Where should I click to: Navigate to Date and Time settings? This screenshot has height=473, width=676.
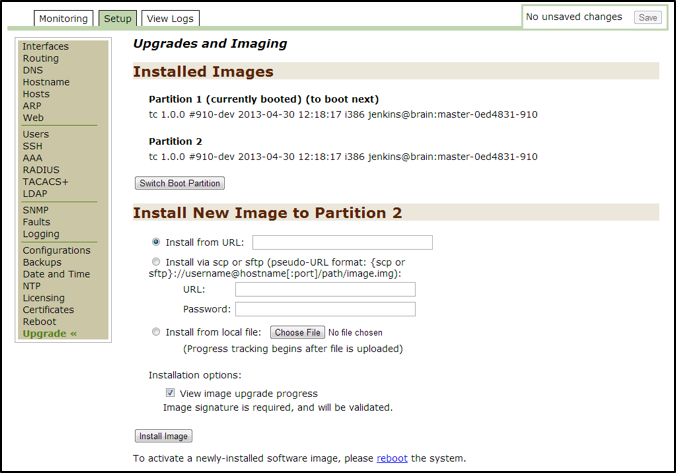56,274
